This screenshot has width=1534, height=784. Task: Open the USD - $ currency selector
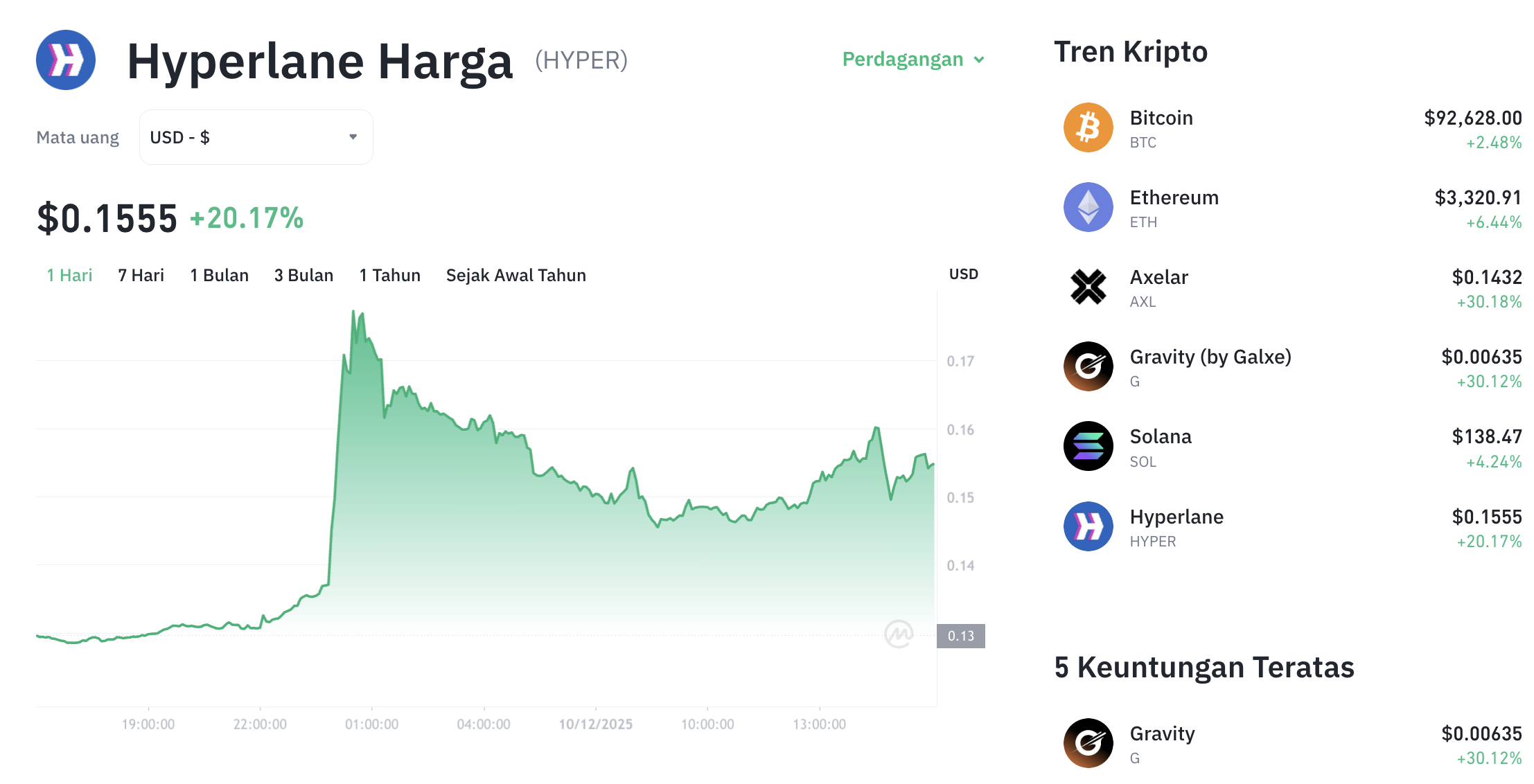coord(256,137)
